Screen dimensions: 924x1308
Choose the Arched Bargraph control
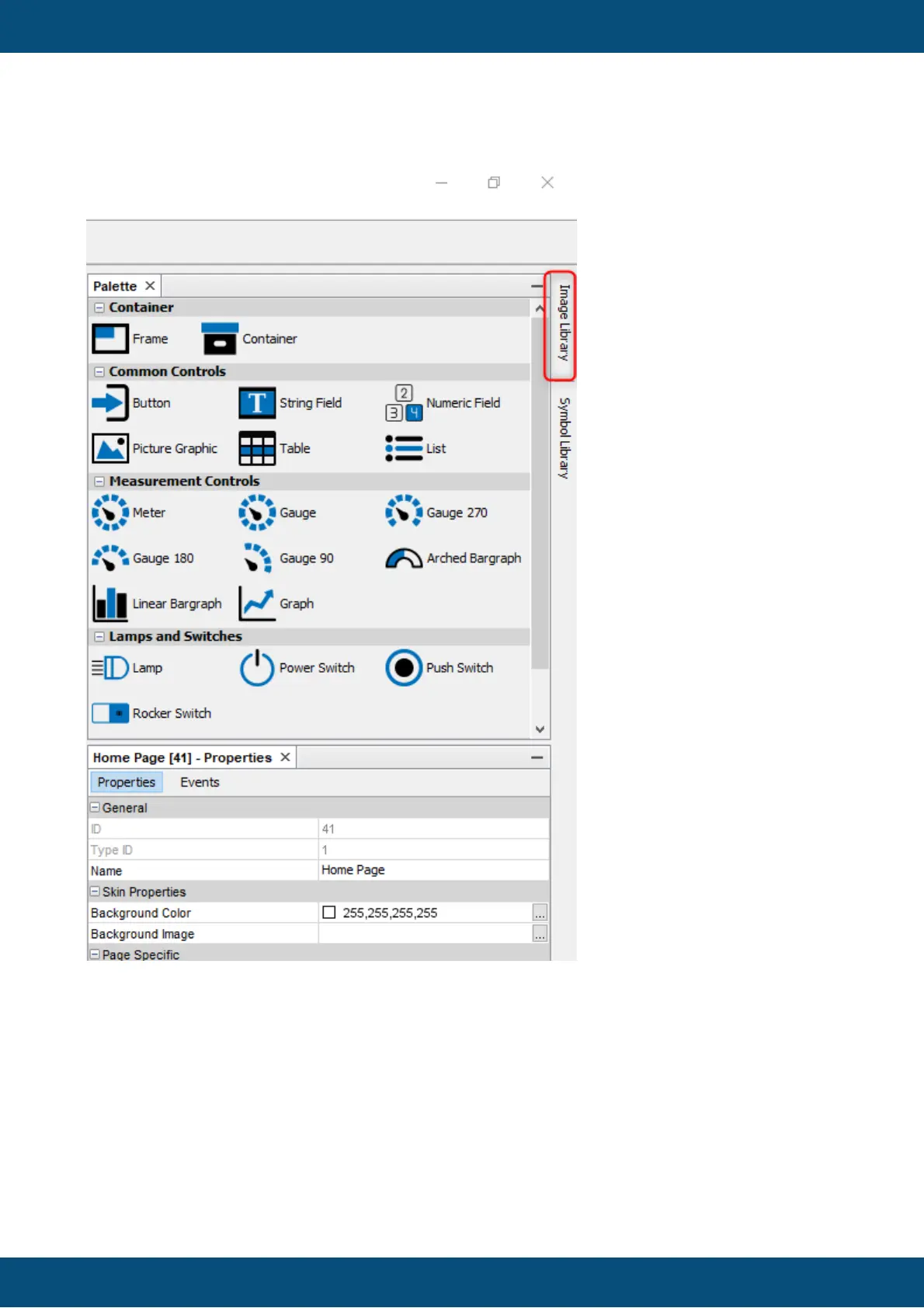click(x=453, y=558)
